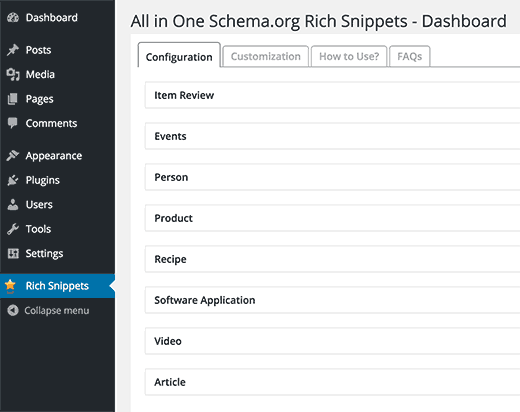Expand the Software Application panel

point(332,300)
